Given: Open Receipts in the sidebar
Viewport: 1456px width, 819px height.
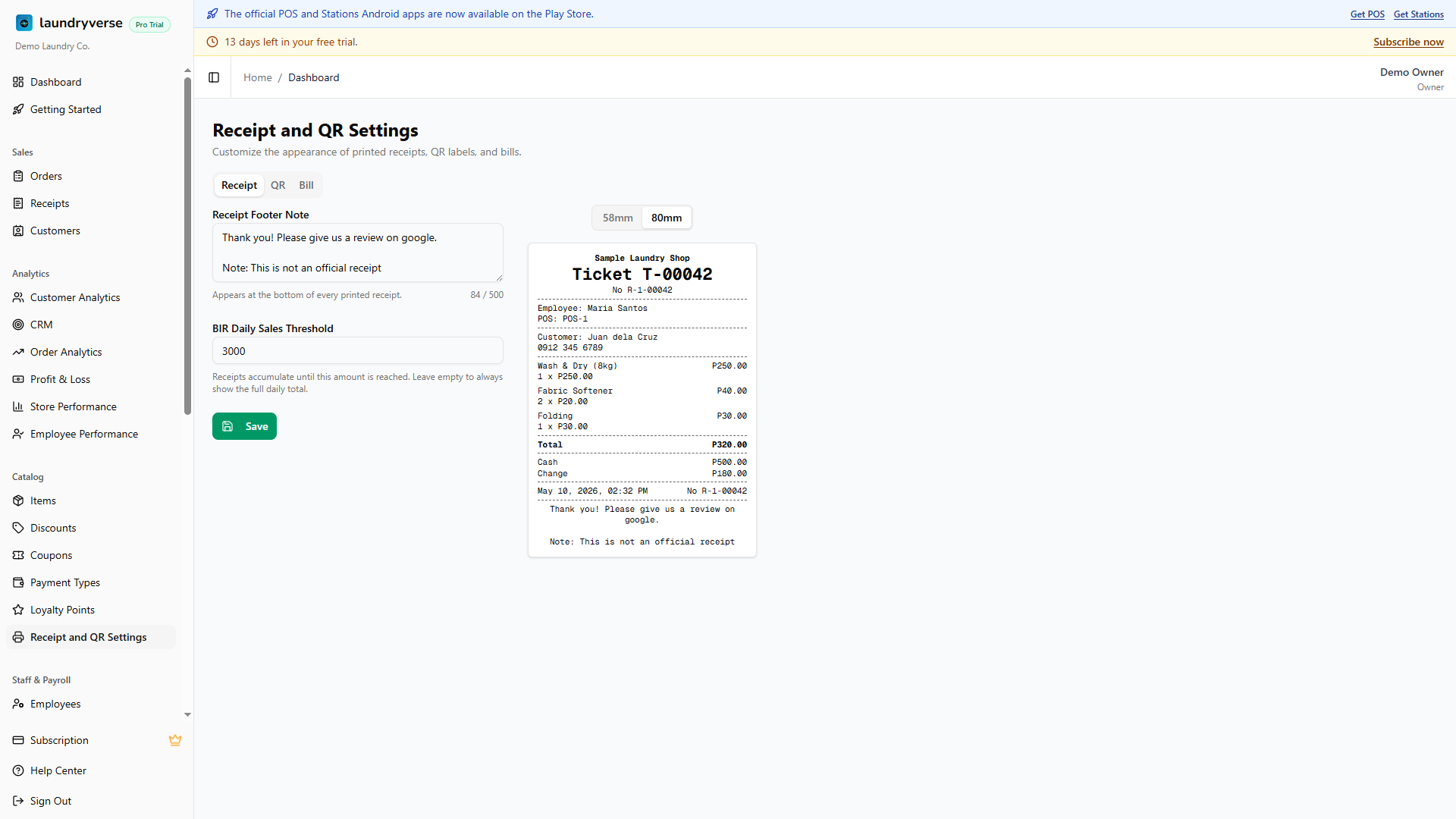Looking at the screenshot, I should 91,203.
